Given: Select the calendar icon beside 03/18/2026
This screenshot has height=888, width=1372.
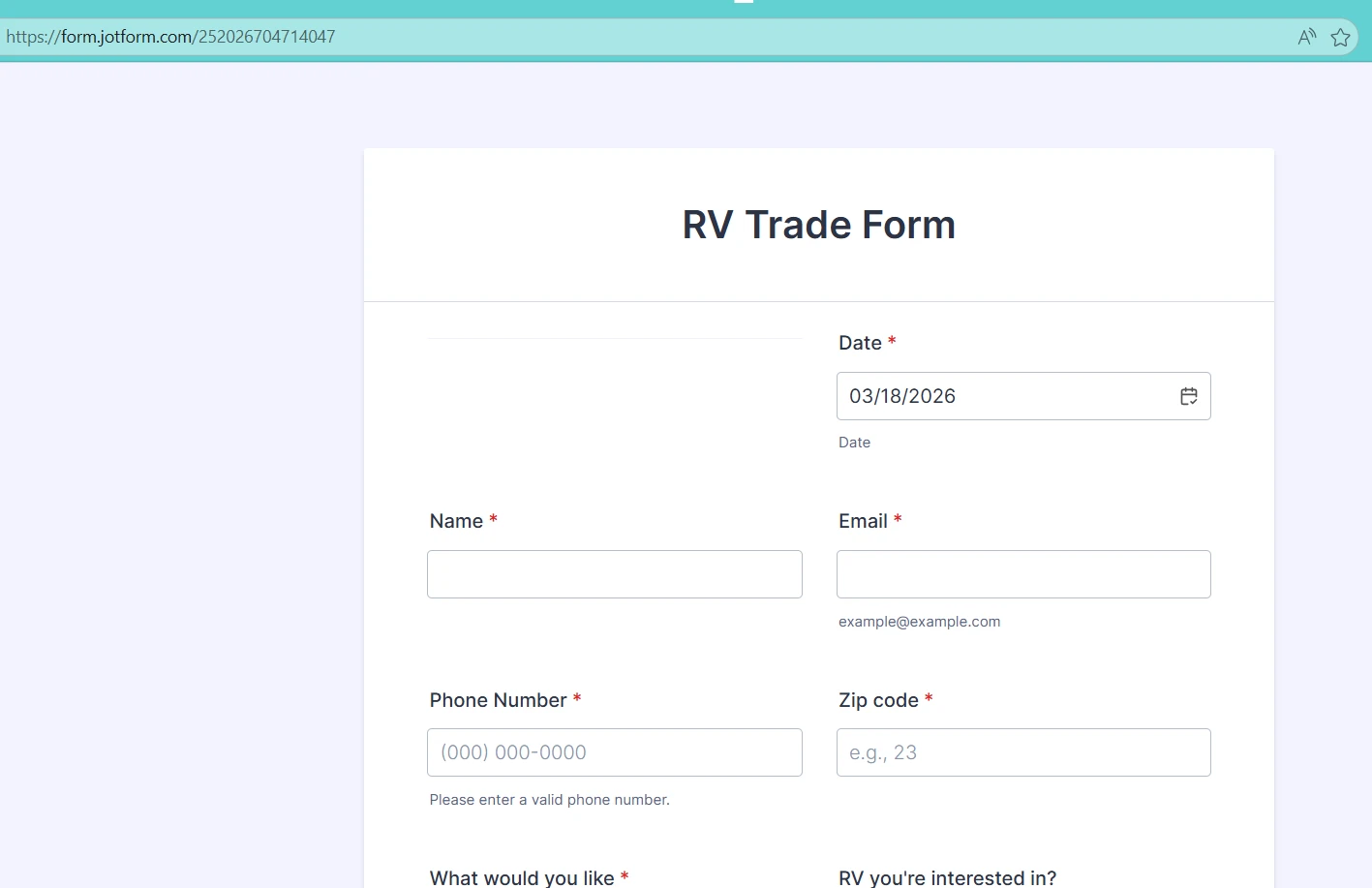Looking at the screenshot, I should click(x=1189, y=396).
